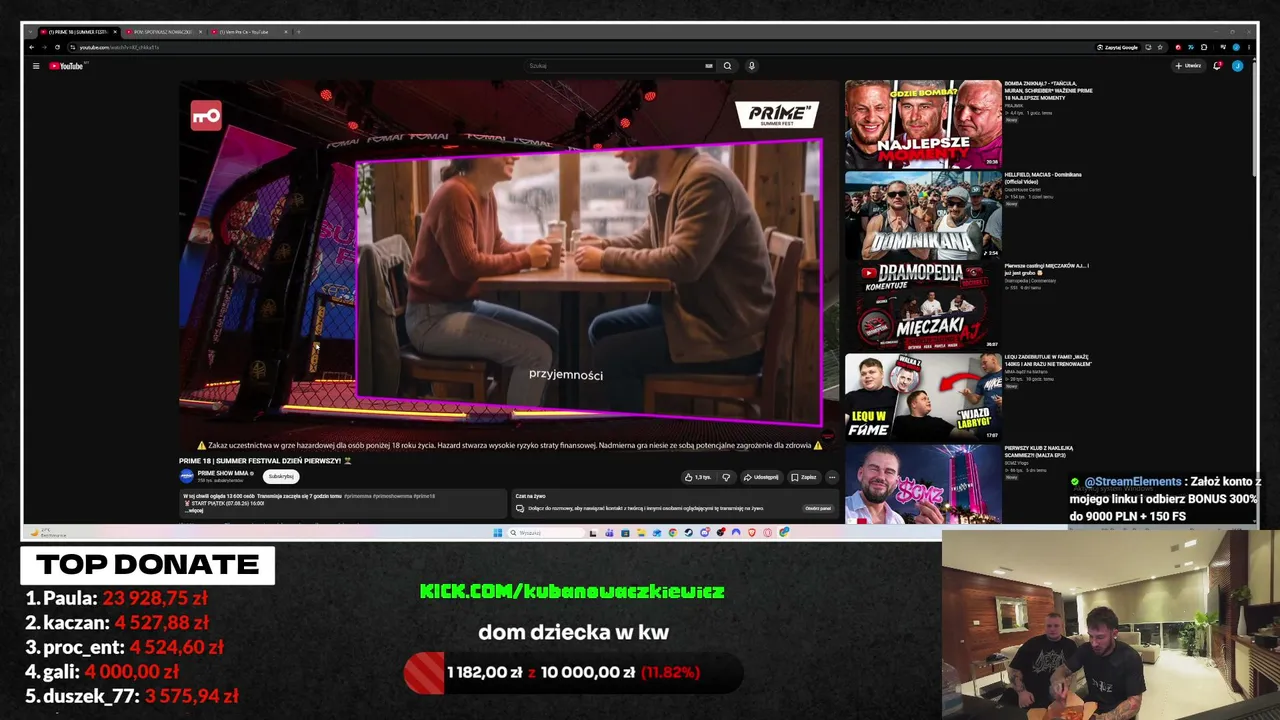Open the #prime18 hashtag link
The image size is (1280, 720).
pos(424,496)
